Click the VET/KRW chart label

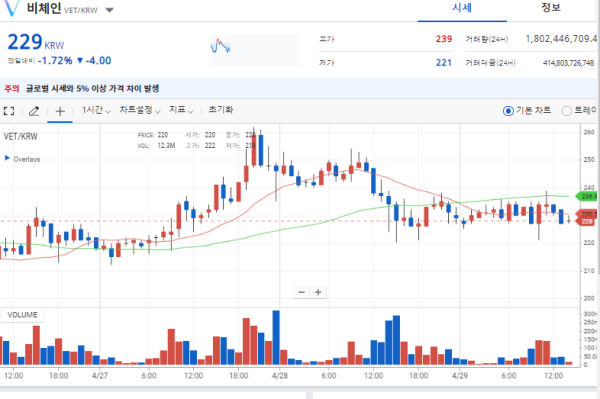pyautogui.click(x=21, y=137)
